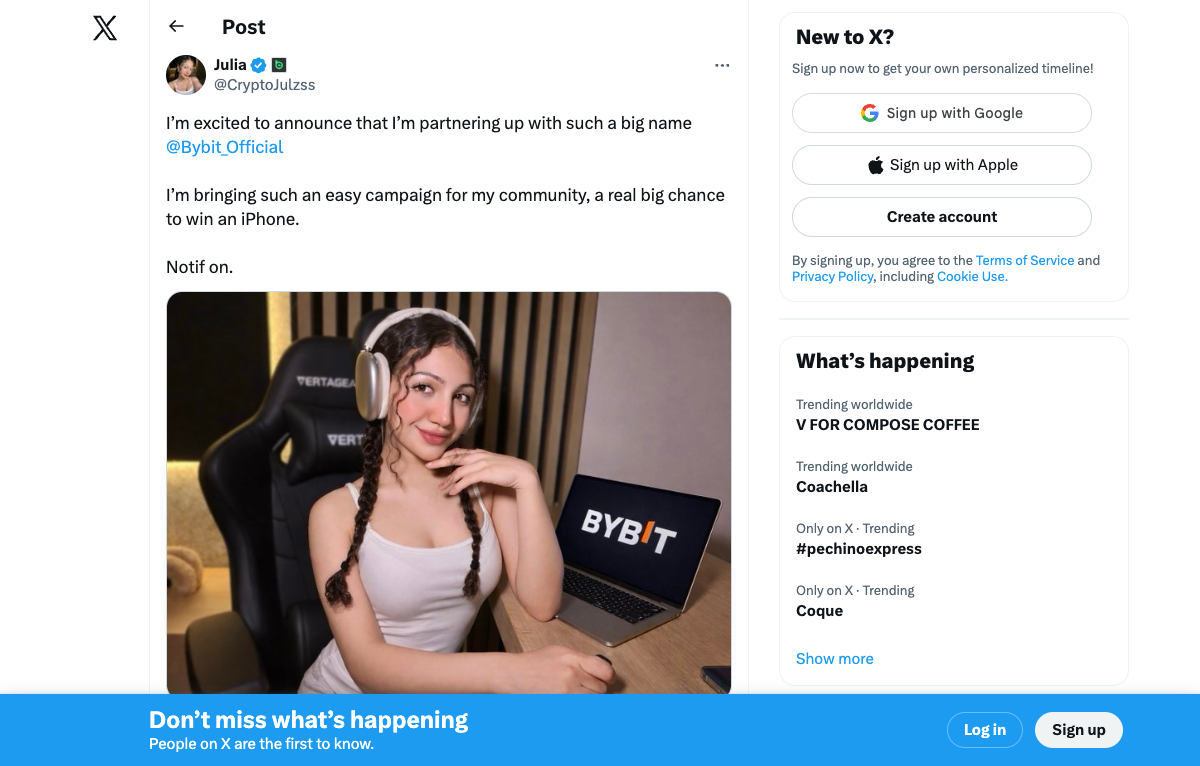
Task: Expand trends with Show more
Action: tap(834, 658)
